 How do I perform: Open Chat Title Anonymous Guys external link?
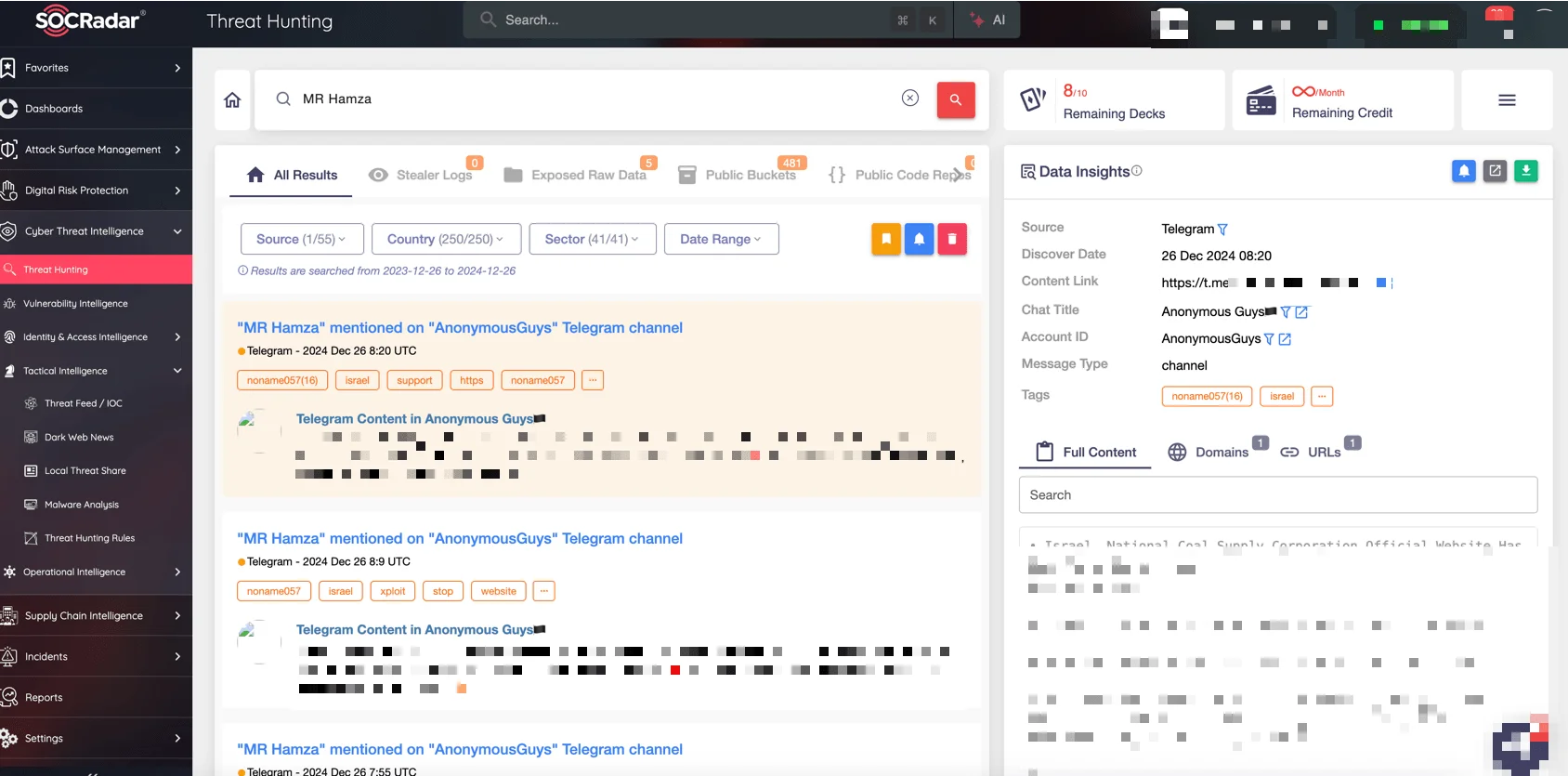[x=1301, y=312]
